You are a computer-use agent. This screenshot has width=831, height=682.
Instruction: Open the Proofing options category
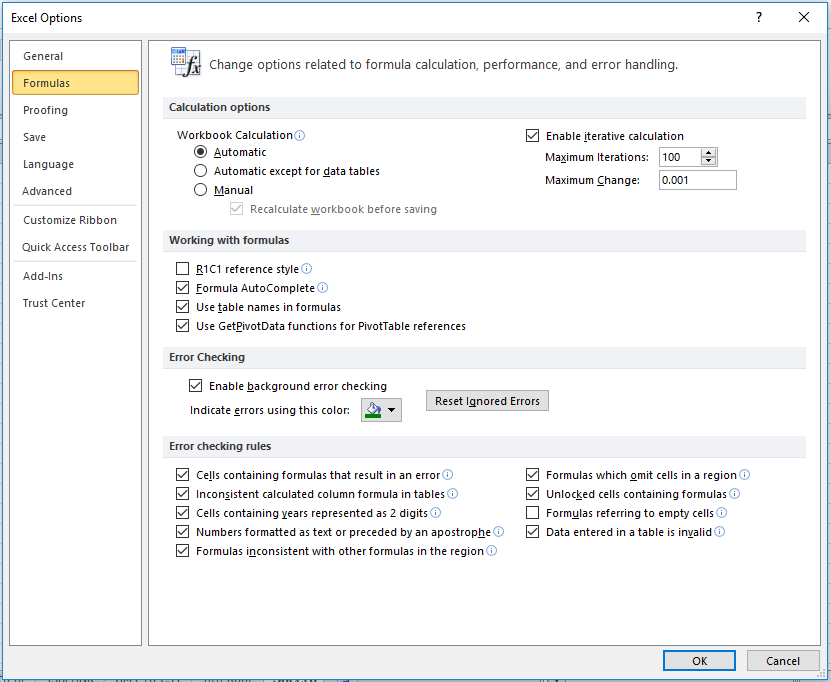point(75,110)
